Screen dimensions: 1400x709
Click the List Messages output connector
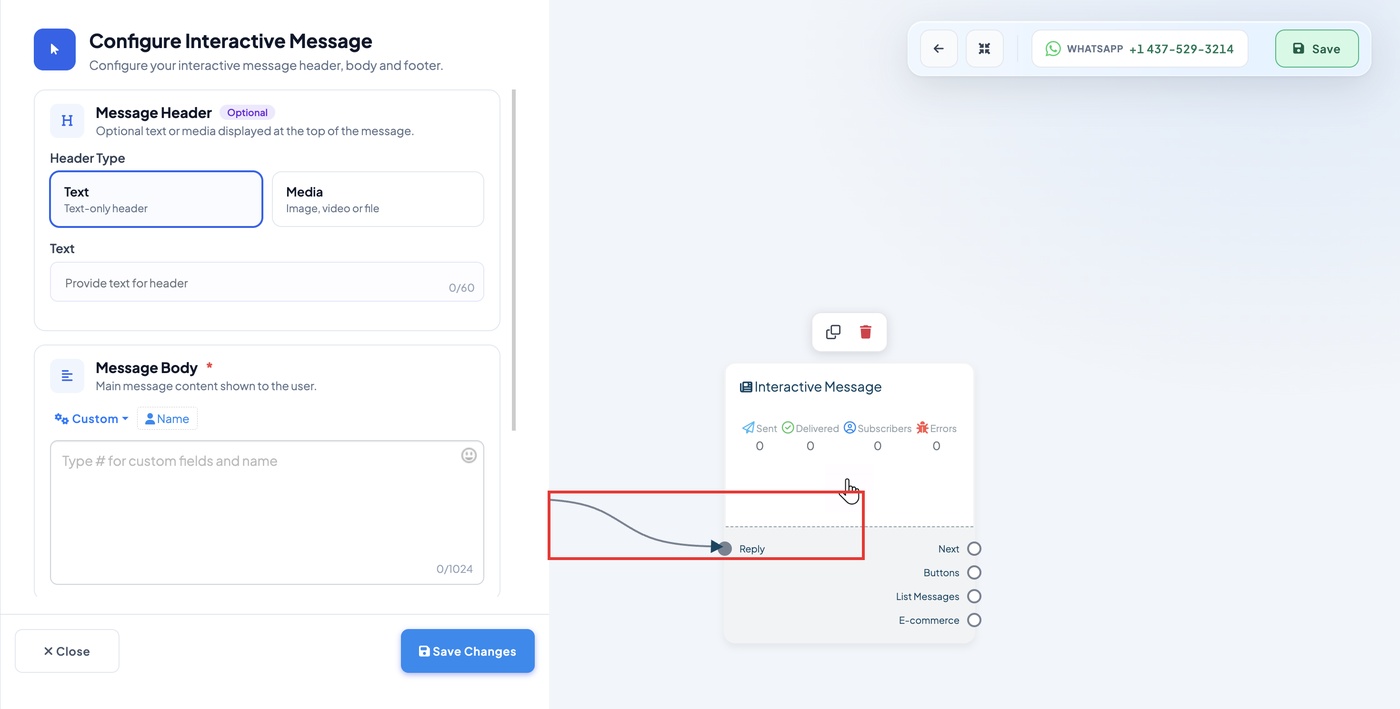(974, 596)
